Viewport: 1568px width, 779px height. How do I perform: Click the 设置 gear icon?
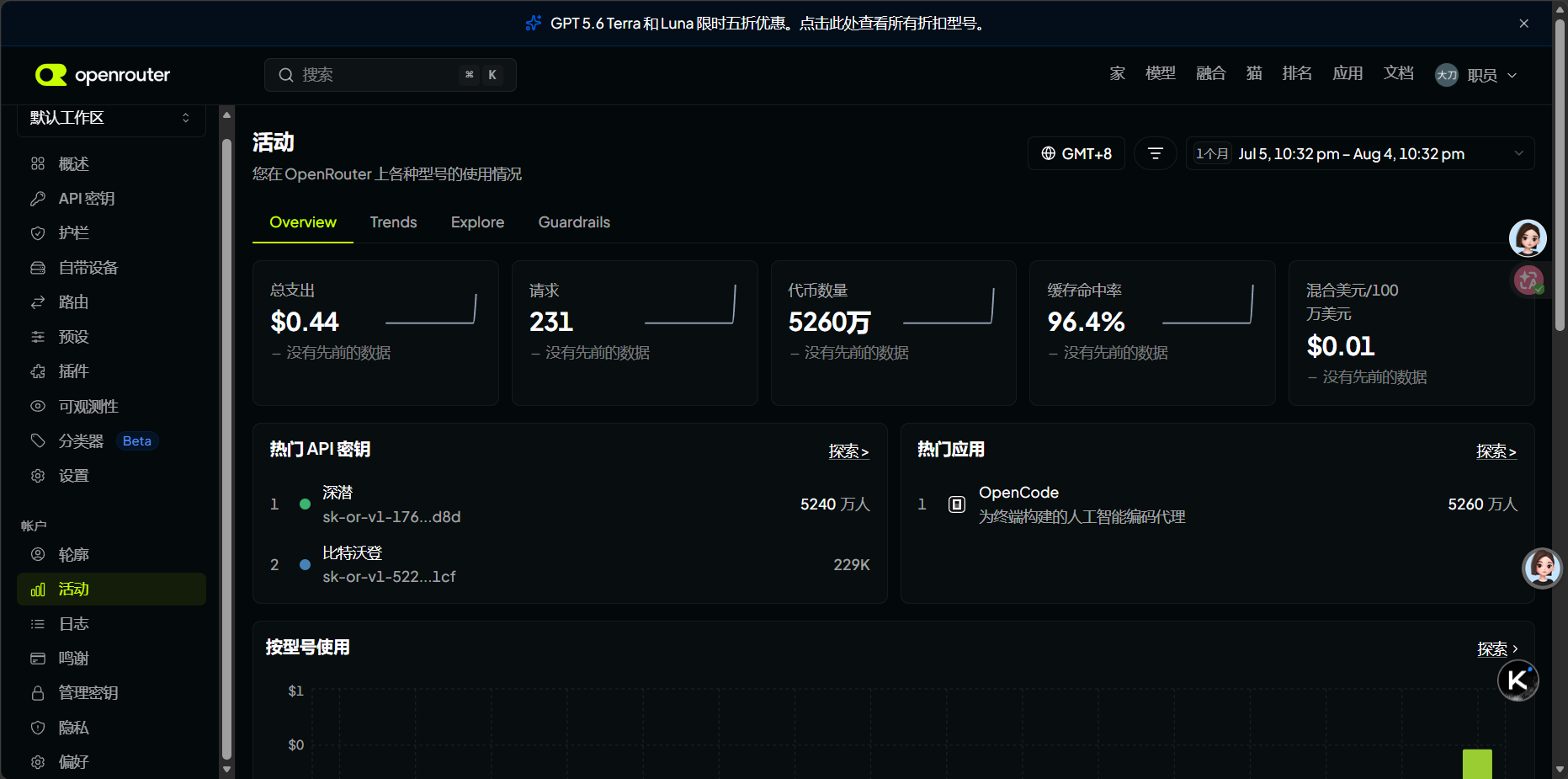click(38, 476)
